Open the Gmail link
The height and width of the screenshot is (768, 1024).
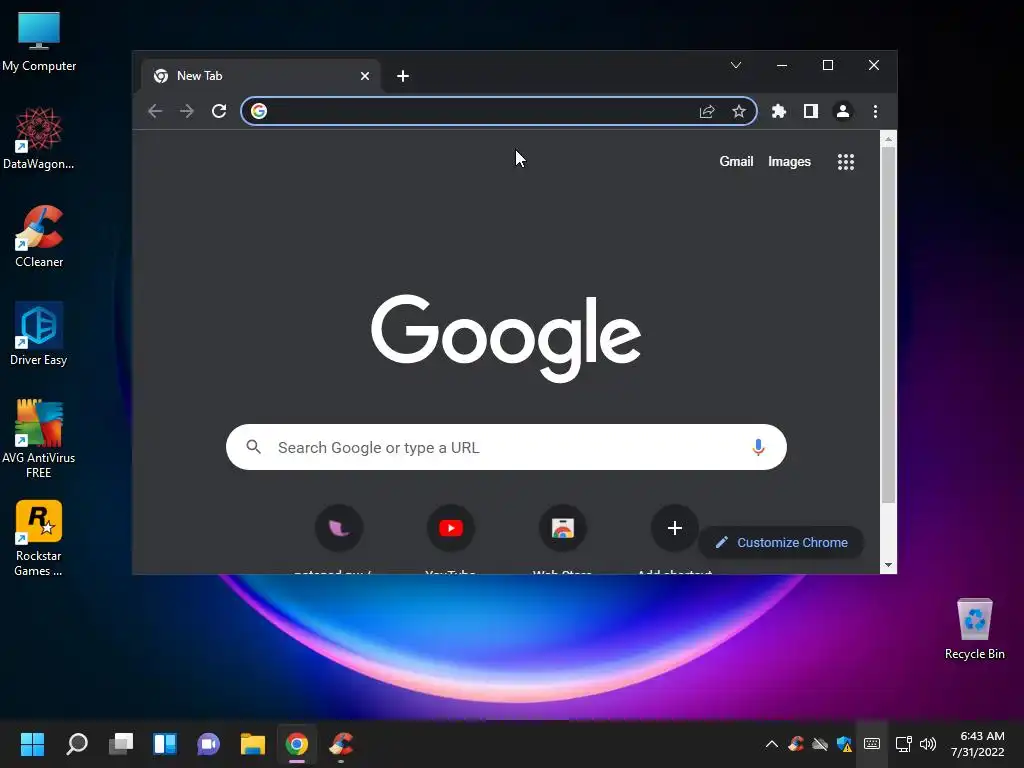click(736, 161)
